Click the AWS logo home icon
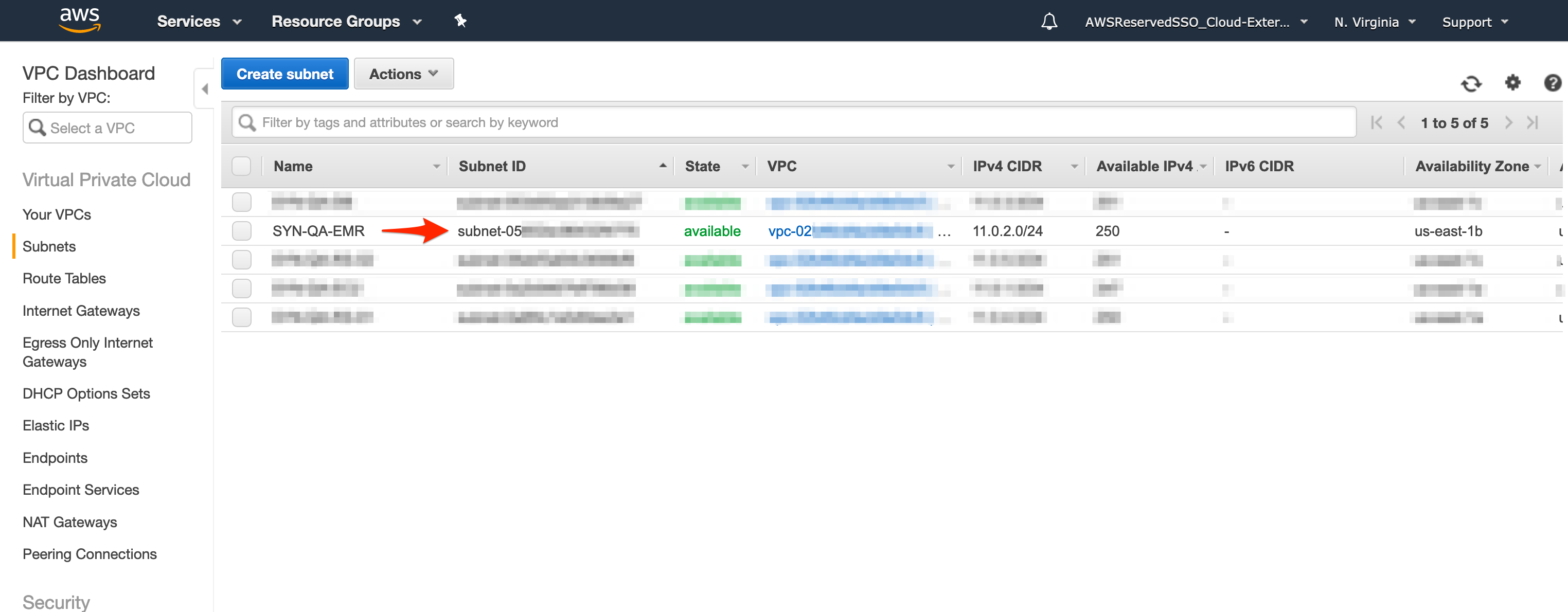 pos(80,20)
